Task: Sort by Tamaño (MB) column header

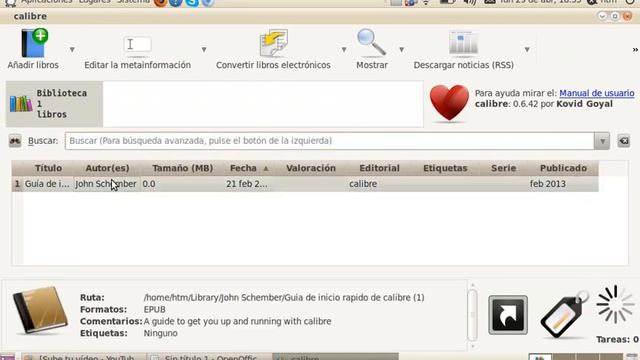Action: (182, 168)
